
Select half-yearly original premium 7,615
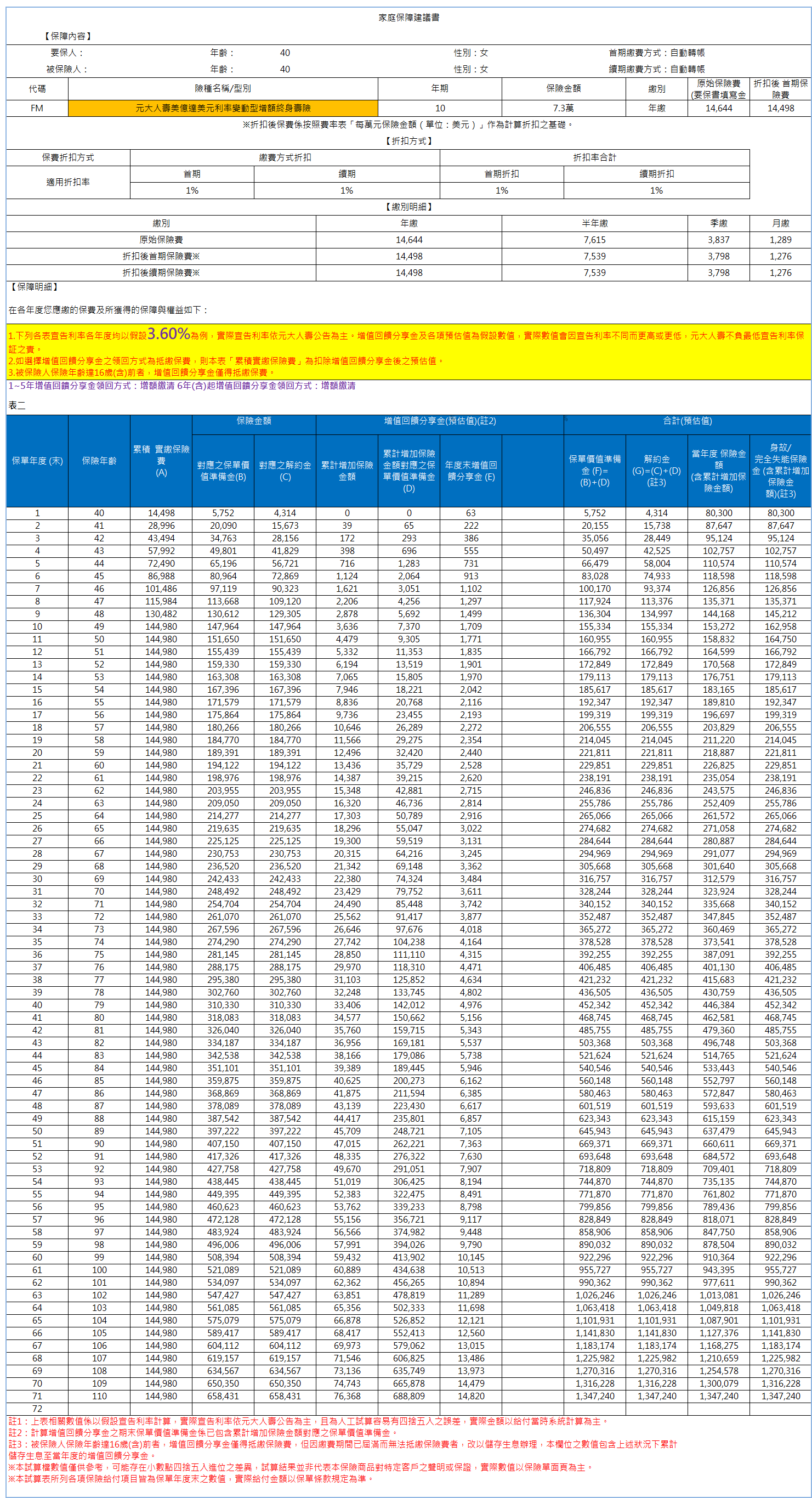tap(595, 240)
